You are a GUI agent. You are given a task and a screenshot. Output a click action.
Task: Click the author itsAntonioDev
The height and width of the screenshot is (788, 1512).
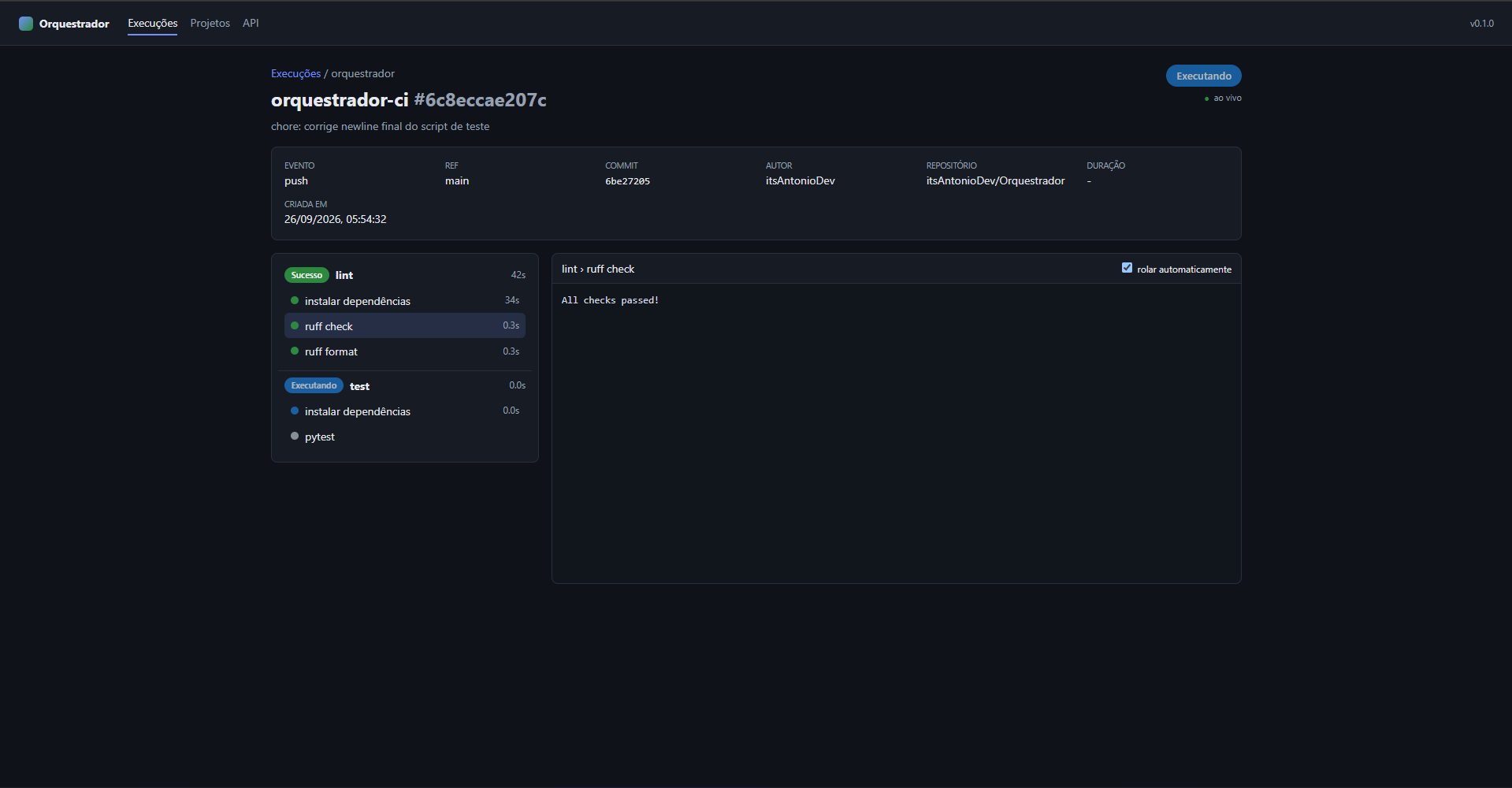(800, 180)
